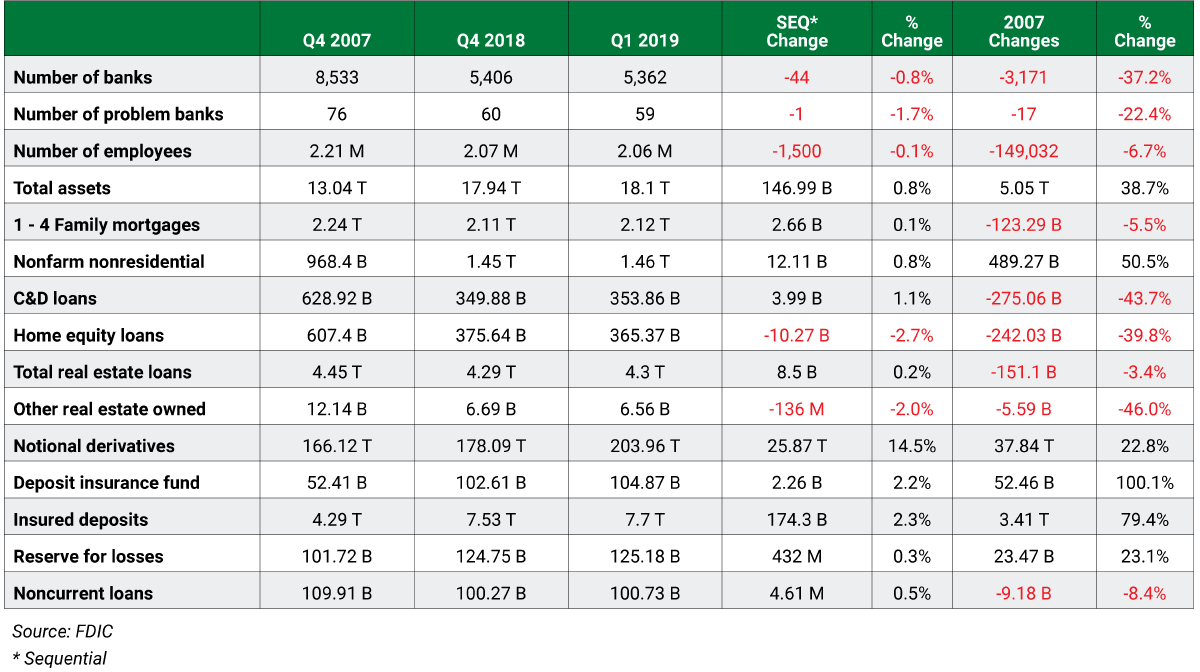Select the Q4 2018 column header
The height and width of the screenshot is (672, 1200).
point(490,40)
